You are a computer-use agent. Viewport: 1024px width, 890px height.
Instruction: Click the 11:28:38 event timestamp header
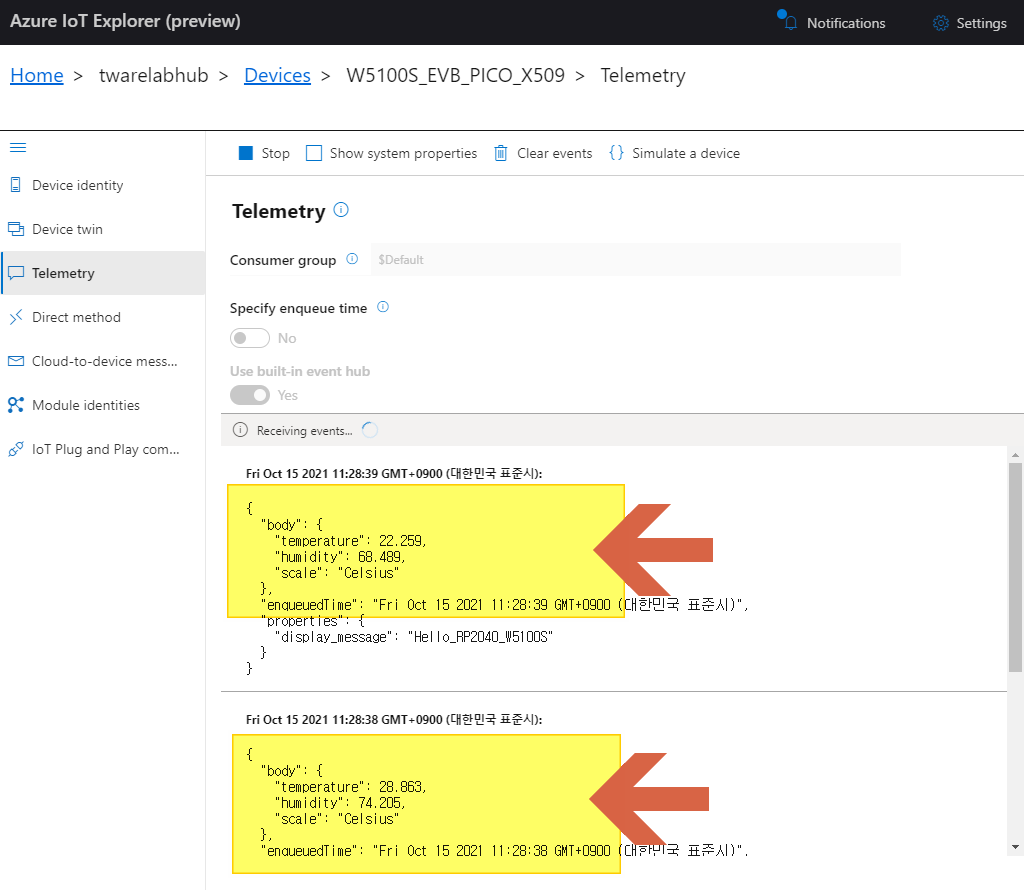click(x=394, y=720)
